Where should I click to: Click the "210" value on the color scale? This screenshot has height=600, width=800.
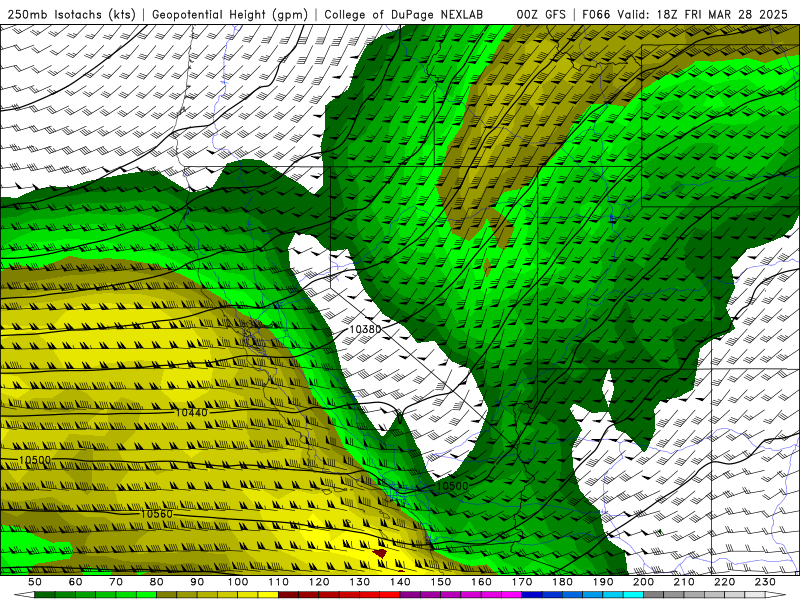click(684, 582)
